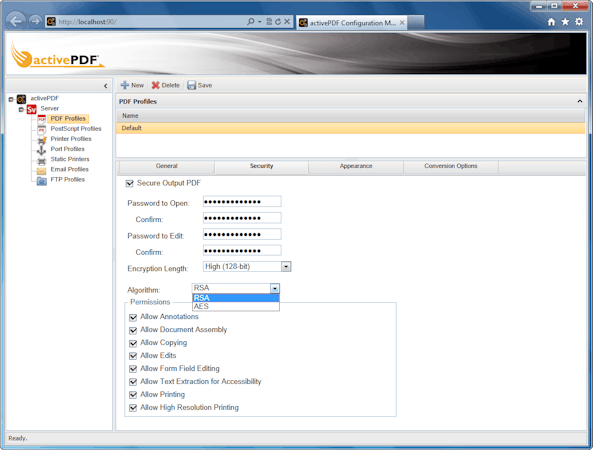Select the Default profile row
593x450 pixels.
pyautogui.click(x=351, y=128)
